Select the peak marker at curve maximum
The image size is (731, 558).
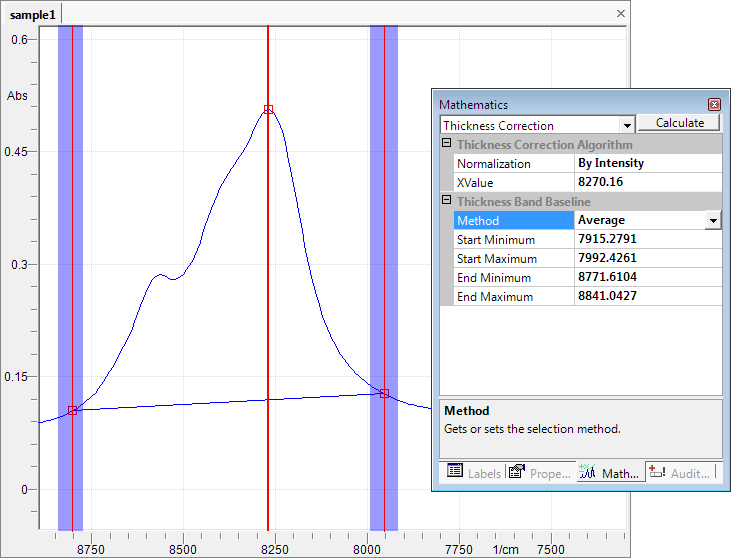(268, 109)
